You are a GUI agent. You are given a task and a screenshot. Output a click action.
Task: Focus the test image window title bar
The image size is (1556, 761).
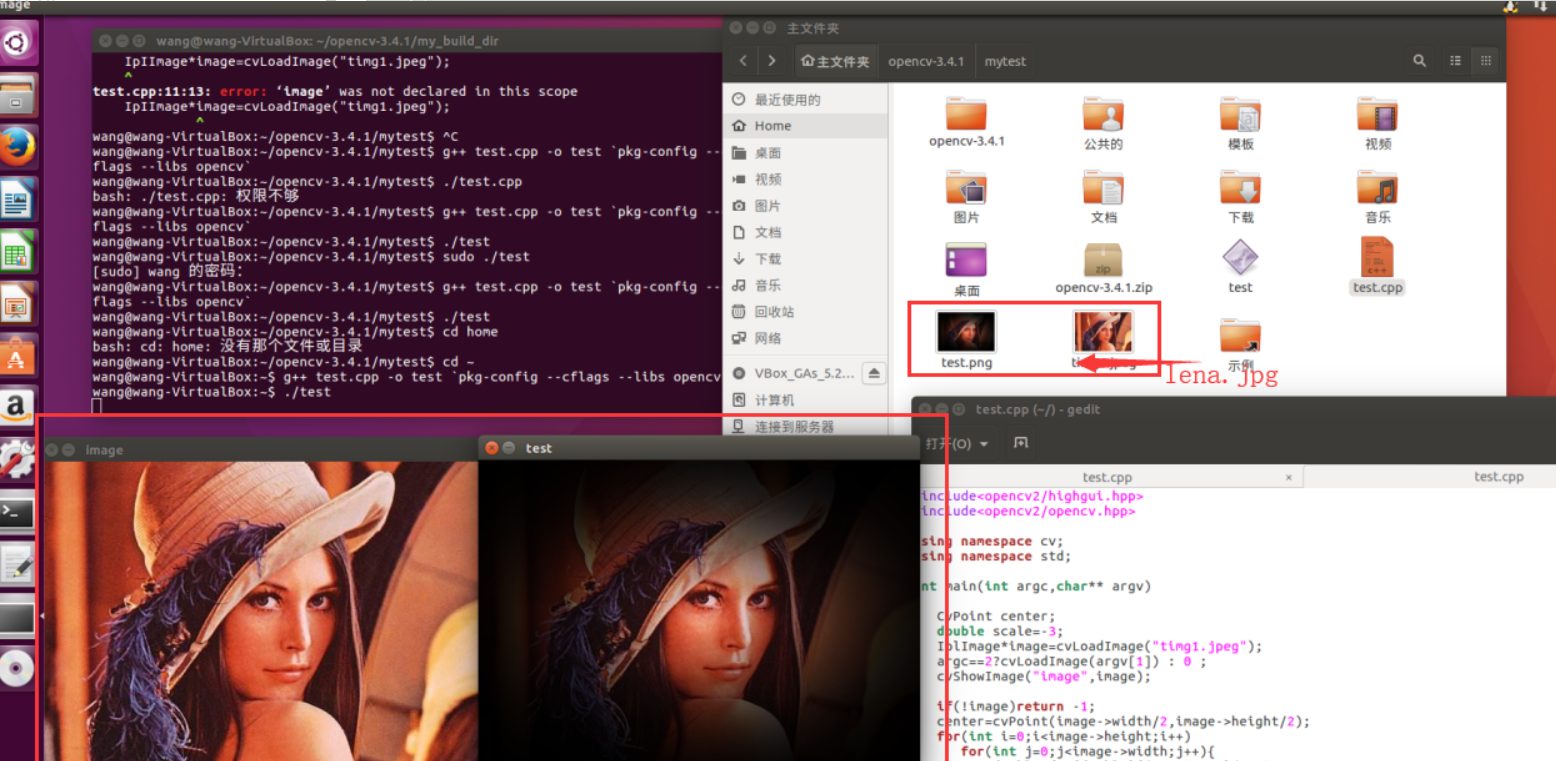click(698, 448)
